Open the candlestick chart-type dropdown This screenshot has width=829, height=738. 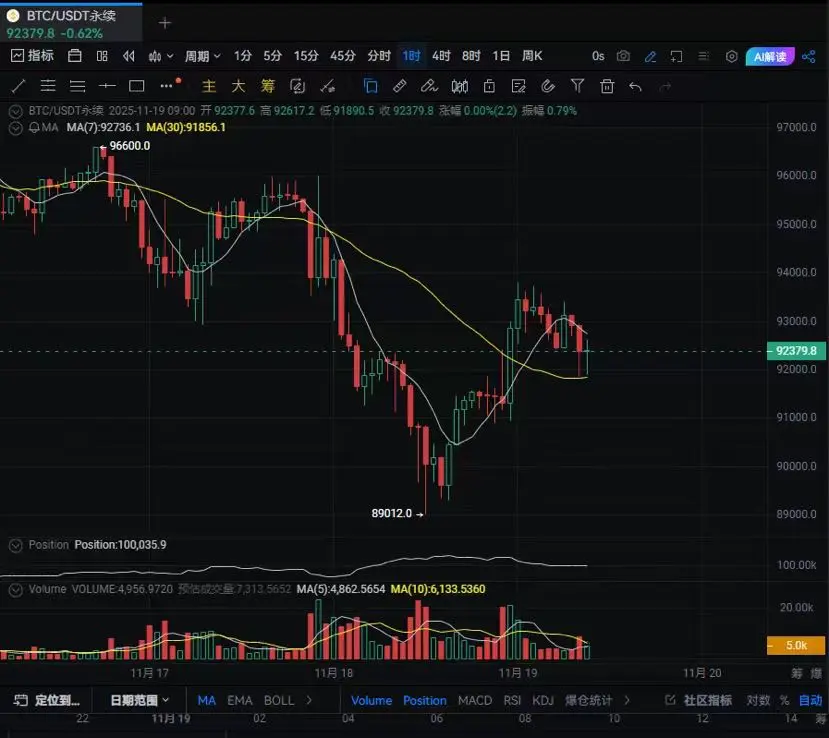tap(161, 56)
